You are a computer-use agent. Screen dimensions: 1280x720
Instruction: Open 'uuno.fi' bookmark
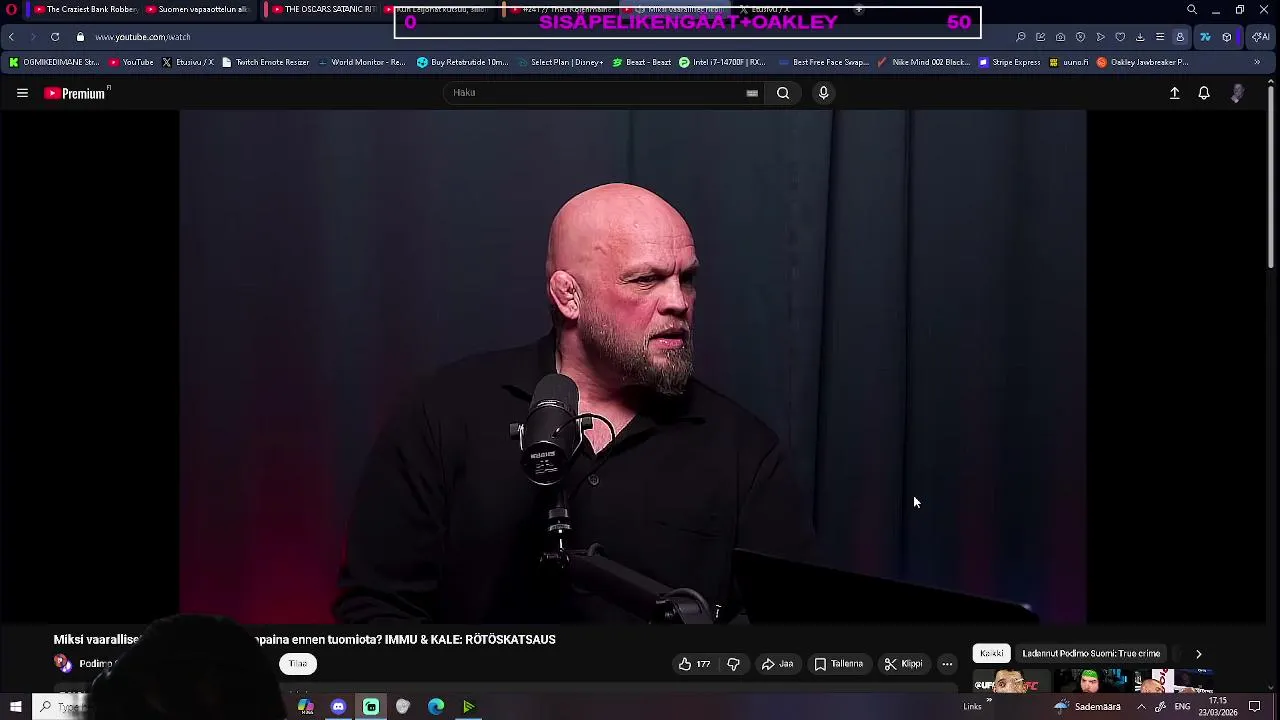tap(1068, 62)
